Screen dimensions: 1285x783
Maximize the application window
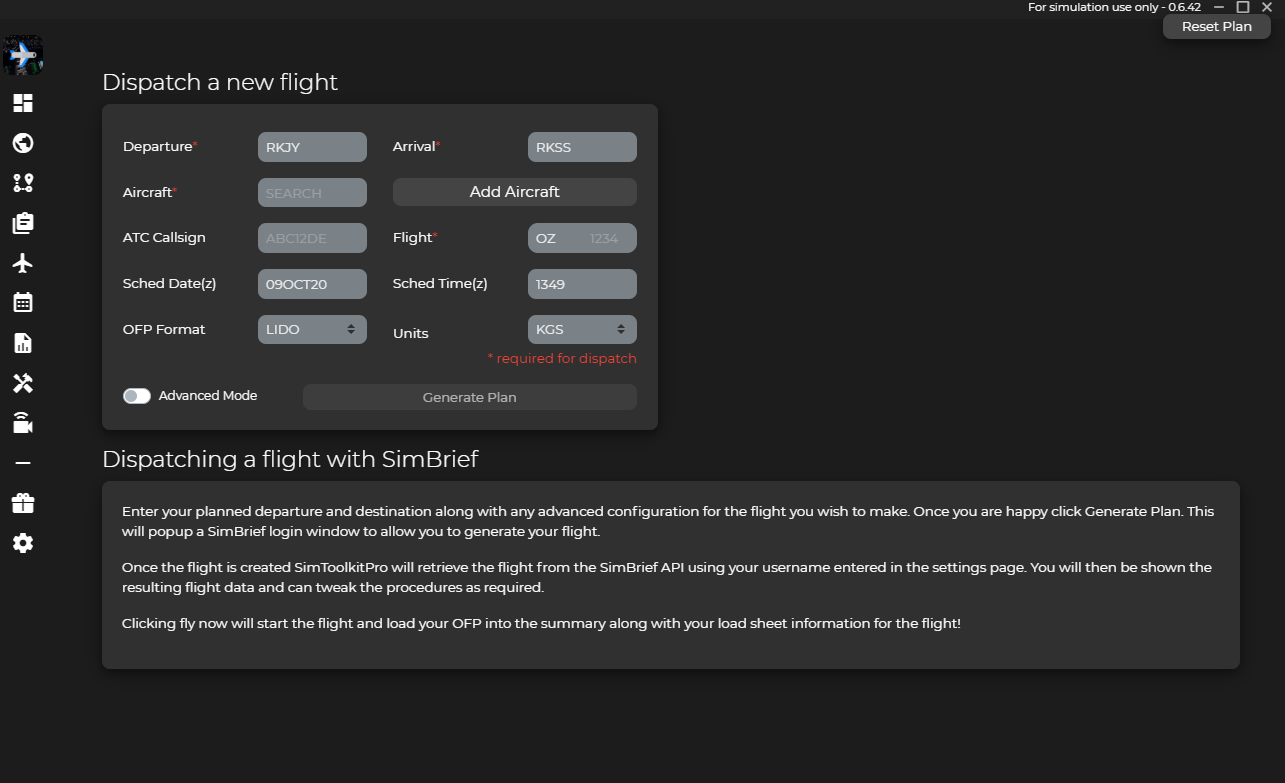click(x=1243, y=7)
